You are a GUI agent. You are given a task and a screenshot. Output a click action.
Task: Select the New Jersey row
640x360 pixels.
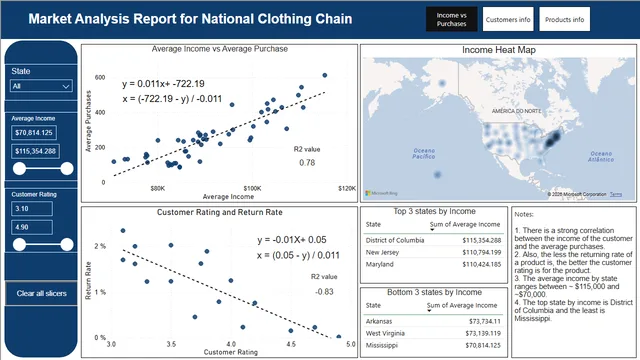point(433,252)
